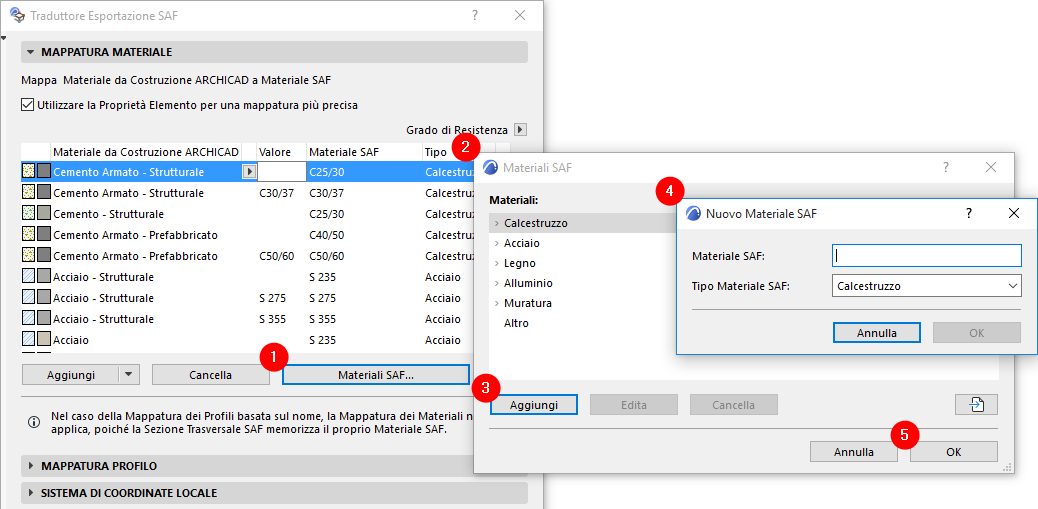The image size is (1038, 509).
Task: Click beige swatch of plain Acciaio row
Action: 44,340
